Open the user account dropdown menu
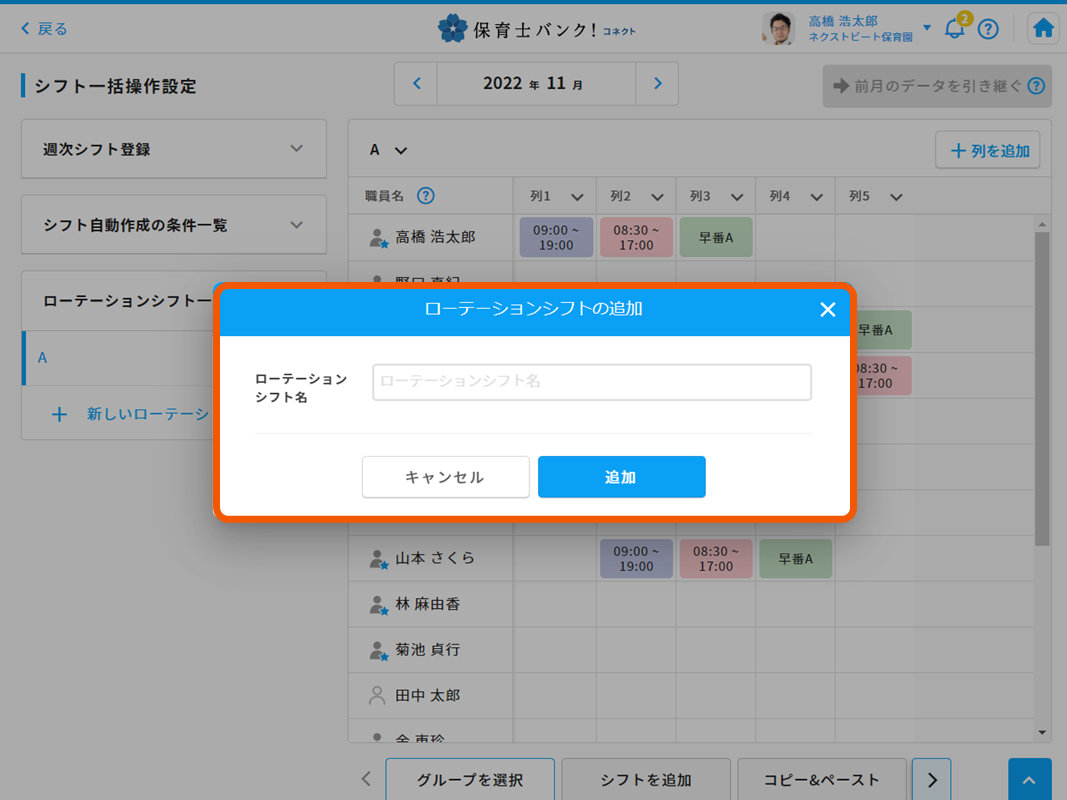This screenshot has height=800, width=1067. (927, 28)
